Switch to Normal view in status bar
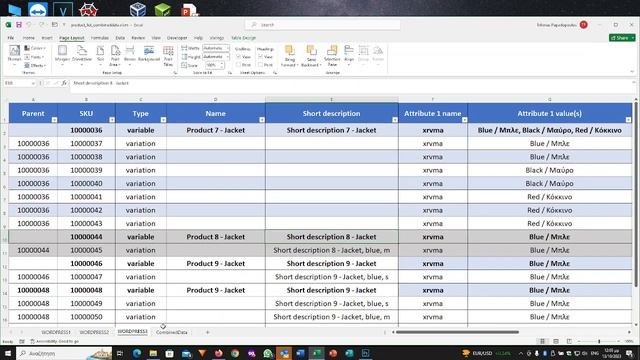640x360 pixels. point(542,341)
